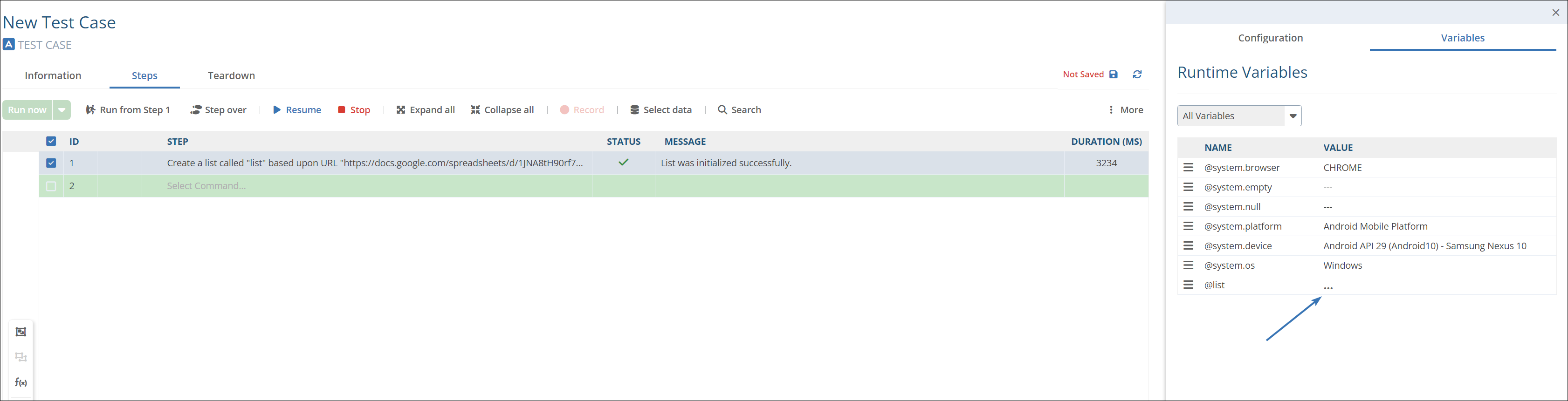Click Expand all steps
The width and height of the screenshot is (1568, 401).
click(426, 109)
